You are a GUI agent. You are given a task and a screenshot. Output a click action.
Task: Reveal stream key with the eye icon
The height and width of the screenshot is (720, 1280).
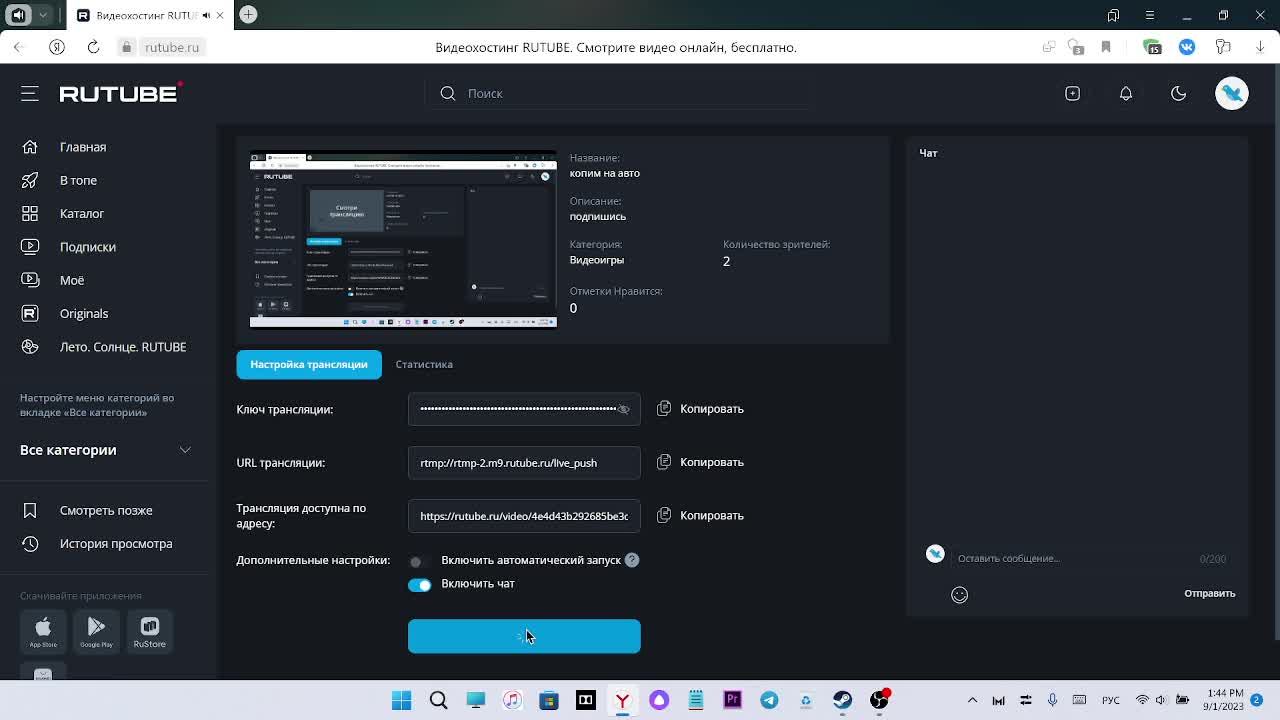(624, 409)
